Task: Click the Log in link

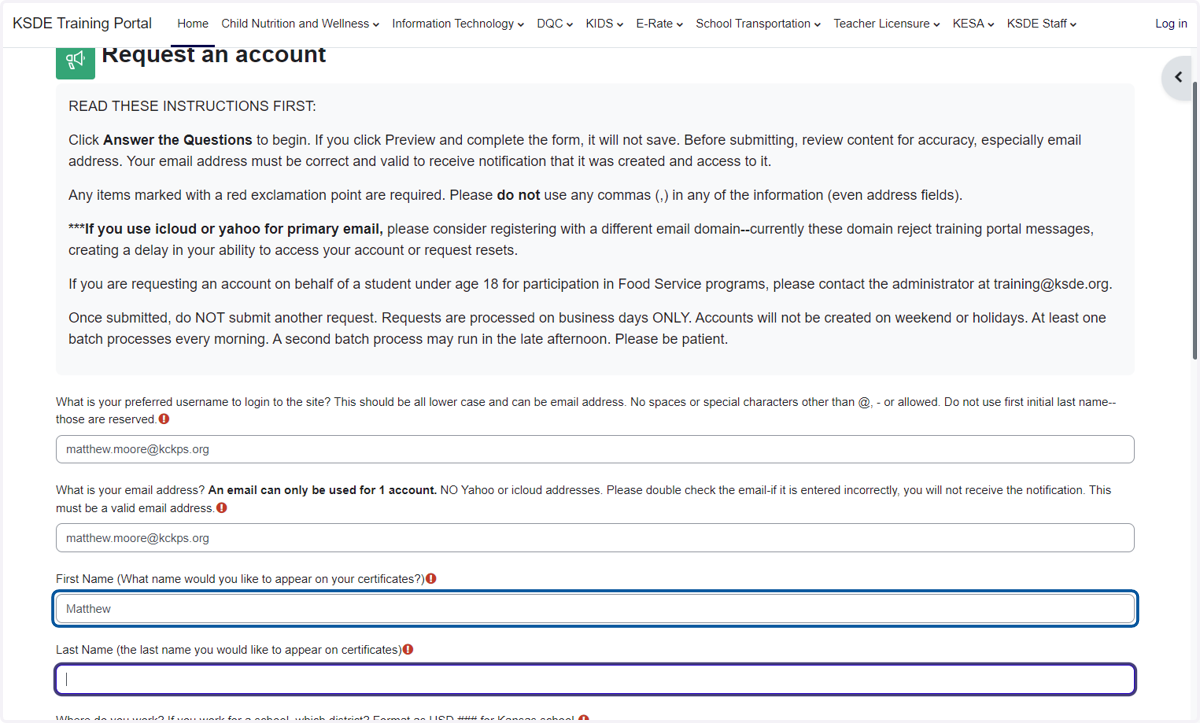Action: (x=1171, y=24)
